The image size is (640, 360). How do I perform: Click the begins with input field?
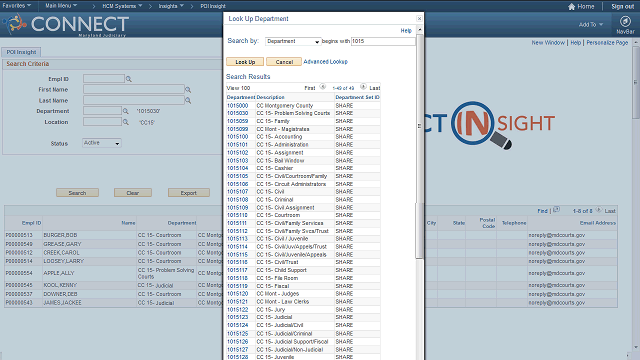(383, 41)
